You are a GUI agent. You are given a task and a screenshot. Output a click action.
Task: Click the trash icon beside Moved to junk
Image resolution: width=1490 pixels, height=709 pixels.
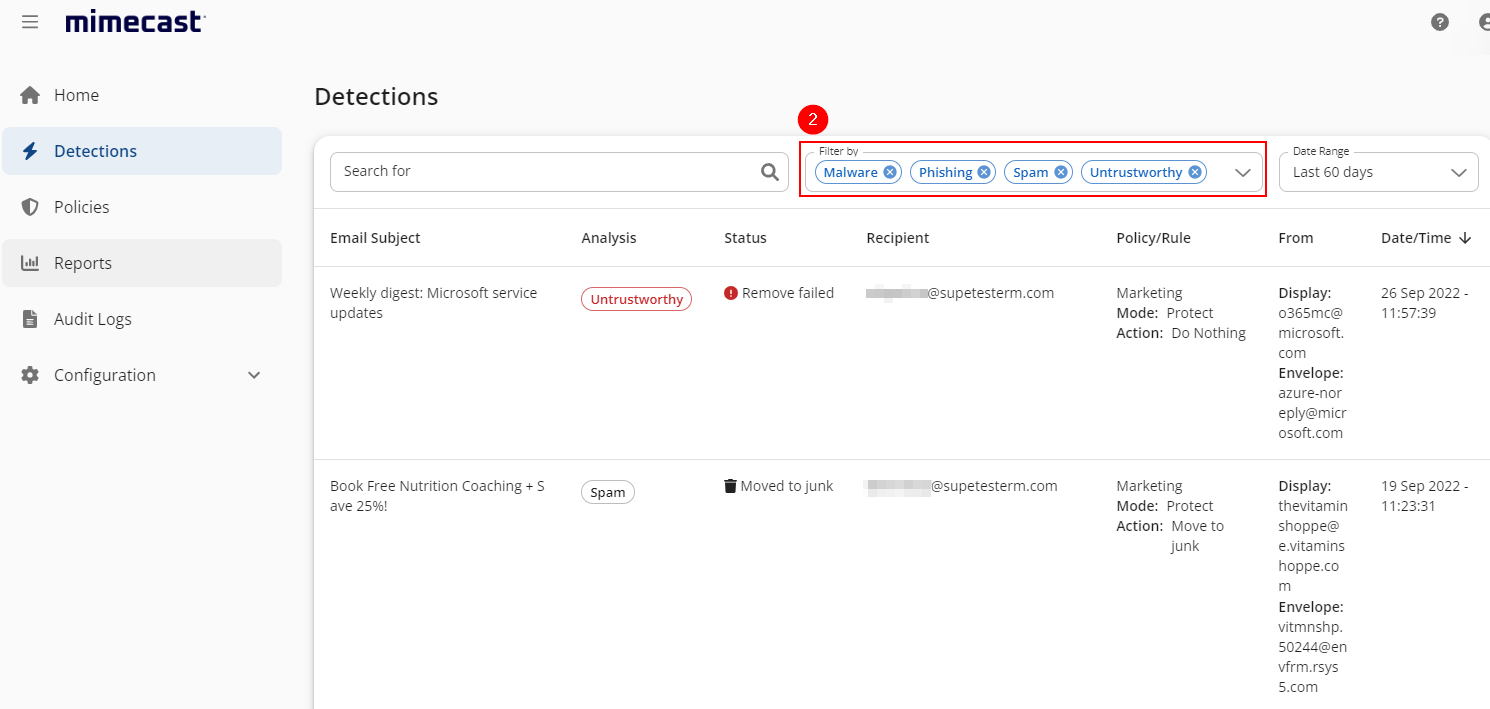[x=729, y=485]
